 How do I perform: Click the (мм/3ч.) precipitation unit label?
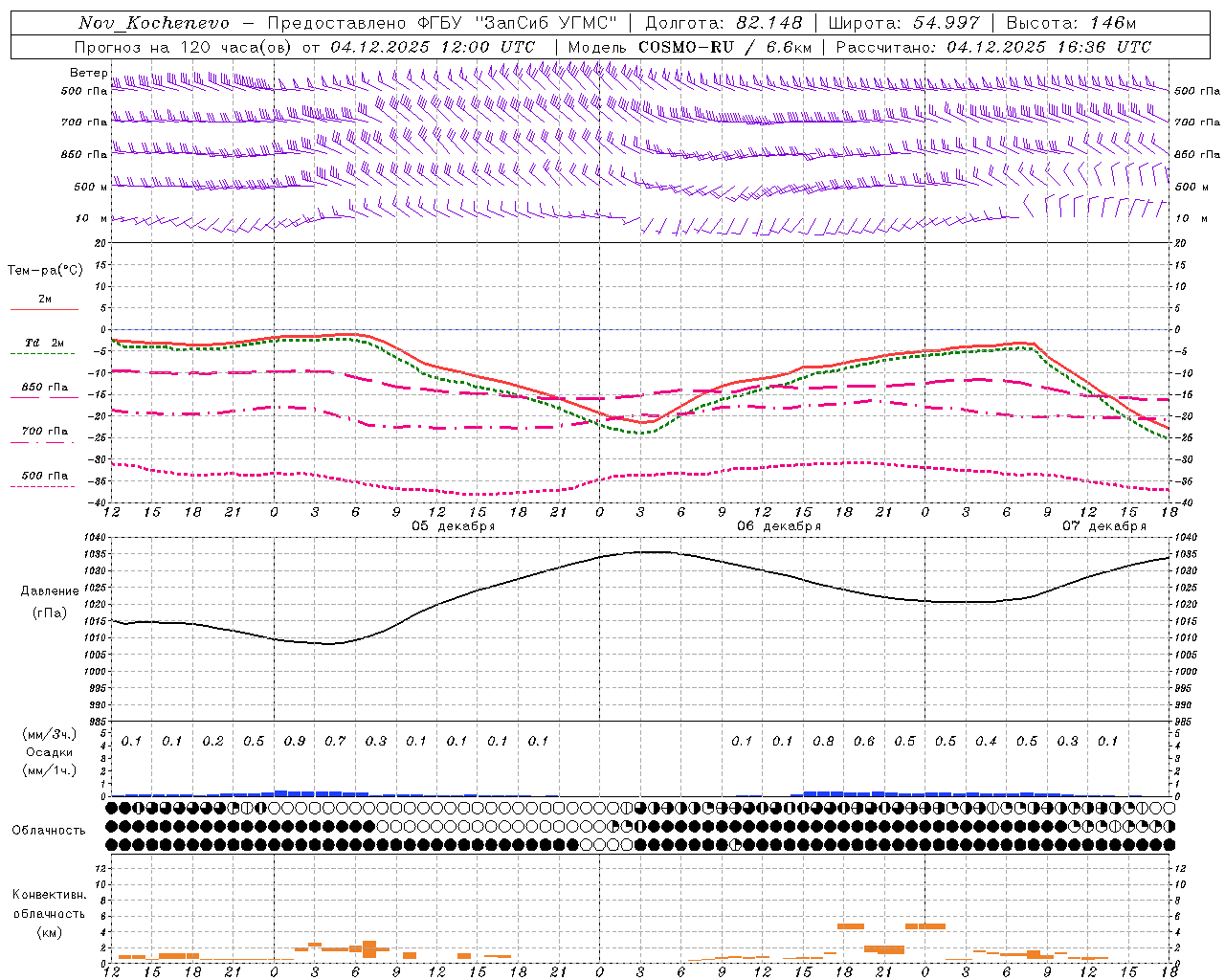[x=50, y=735]
